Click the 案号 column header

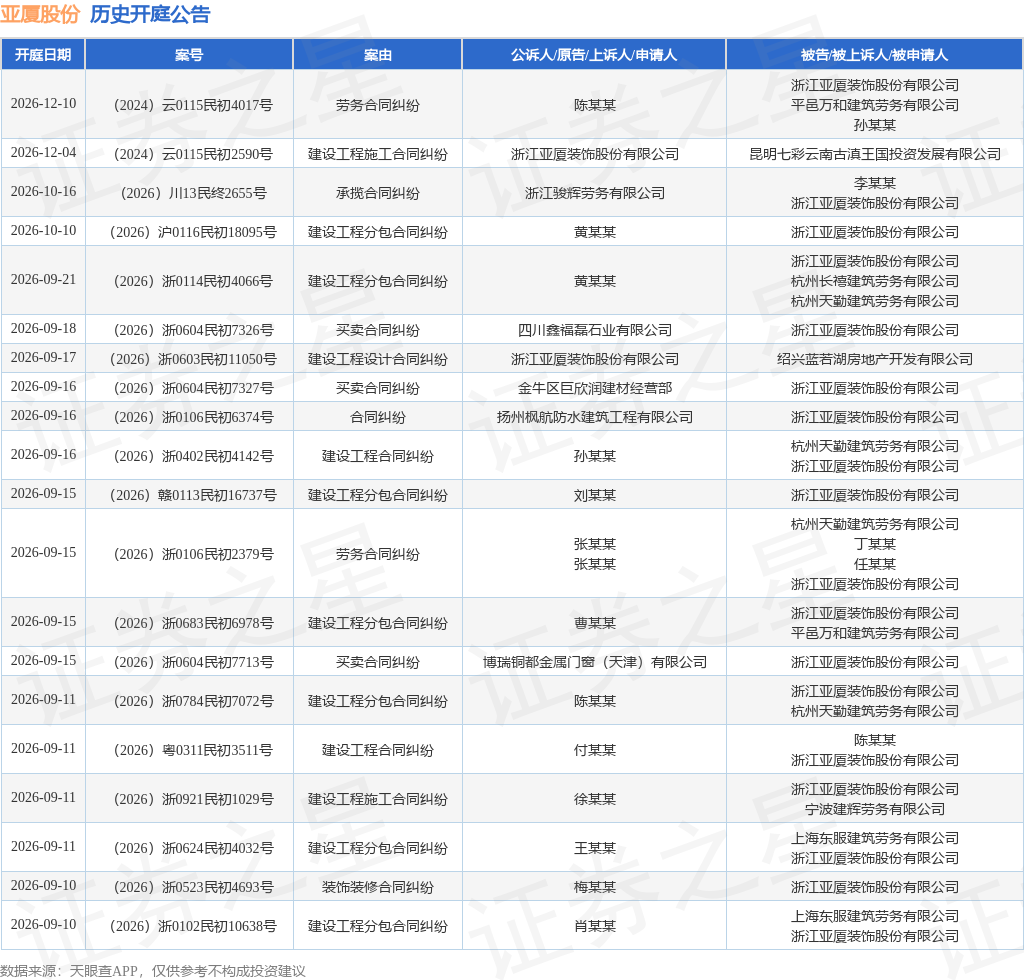(x=189, y=55)
